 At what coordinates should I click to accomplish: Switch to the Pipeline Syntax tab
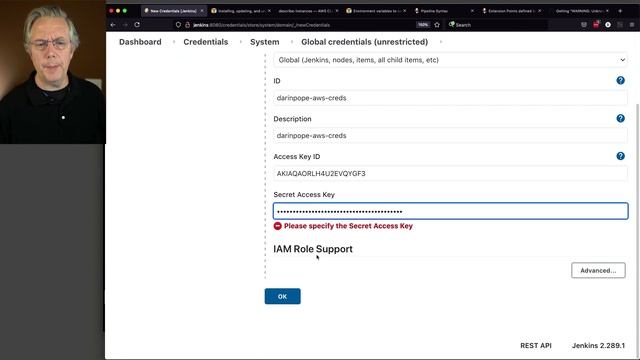[444, 11]
